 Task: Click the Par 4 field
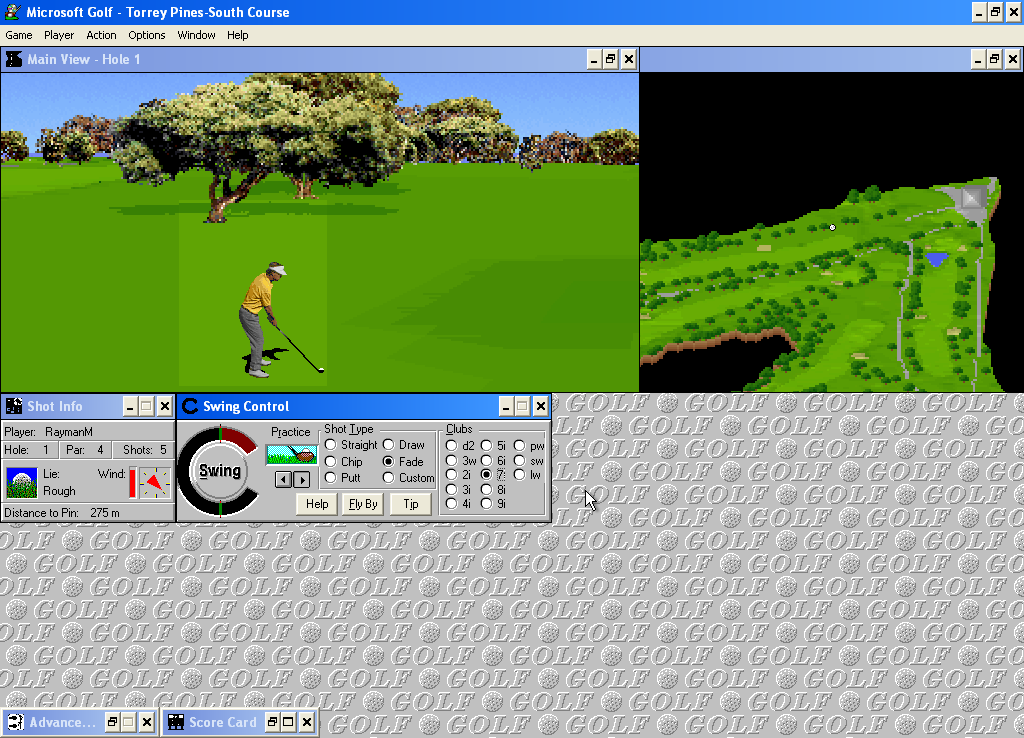84,450
